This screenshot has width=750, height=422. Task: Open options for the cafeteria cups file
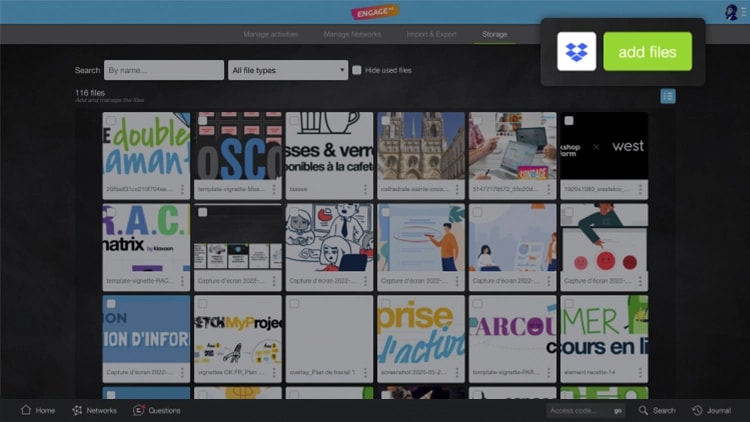[365, 189]
